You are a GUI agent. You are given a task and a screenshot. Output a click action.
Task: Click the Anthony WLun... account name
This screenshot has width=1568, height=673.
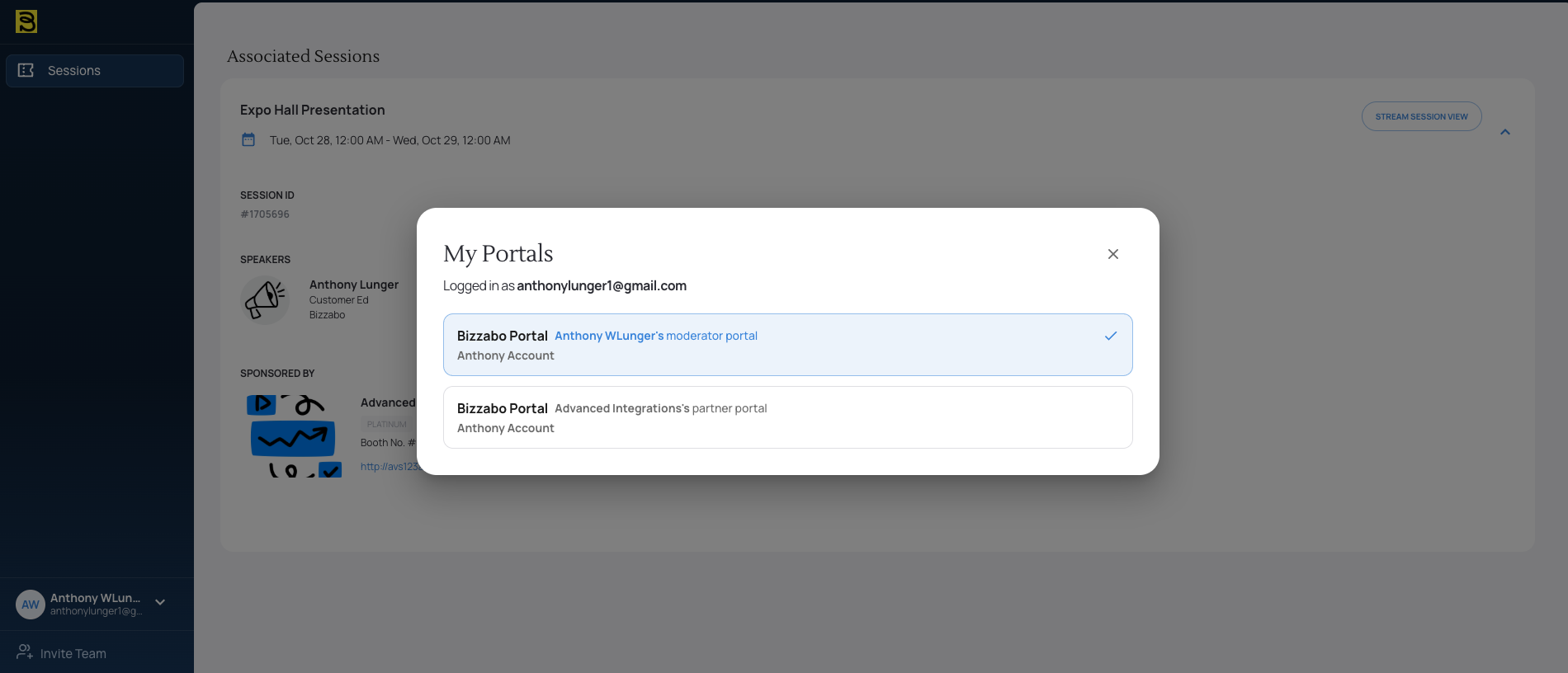(95, 598)
